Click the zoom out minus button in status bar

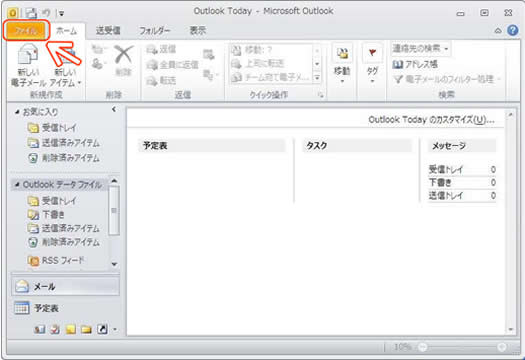(x=423, y=347)
